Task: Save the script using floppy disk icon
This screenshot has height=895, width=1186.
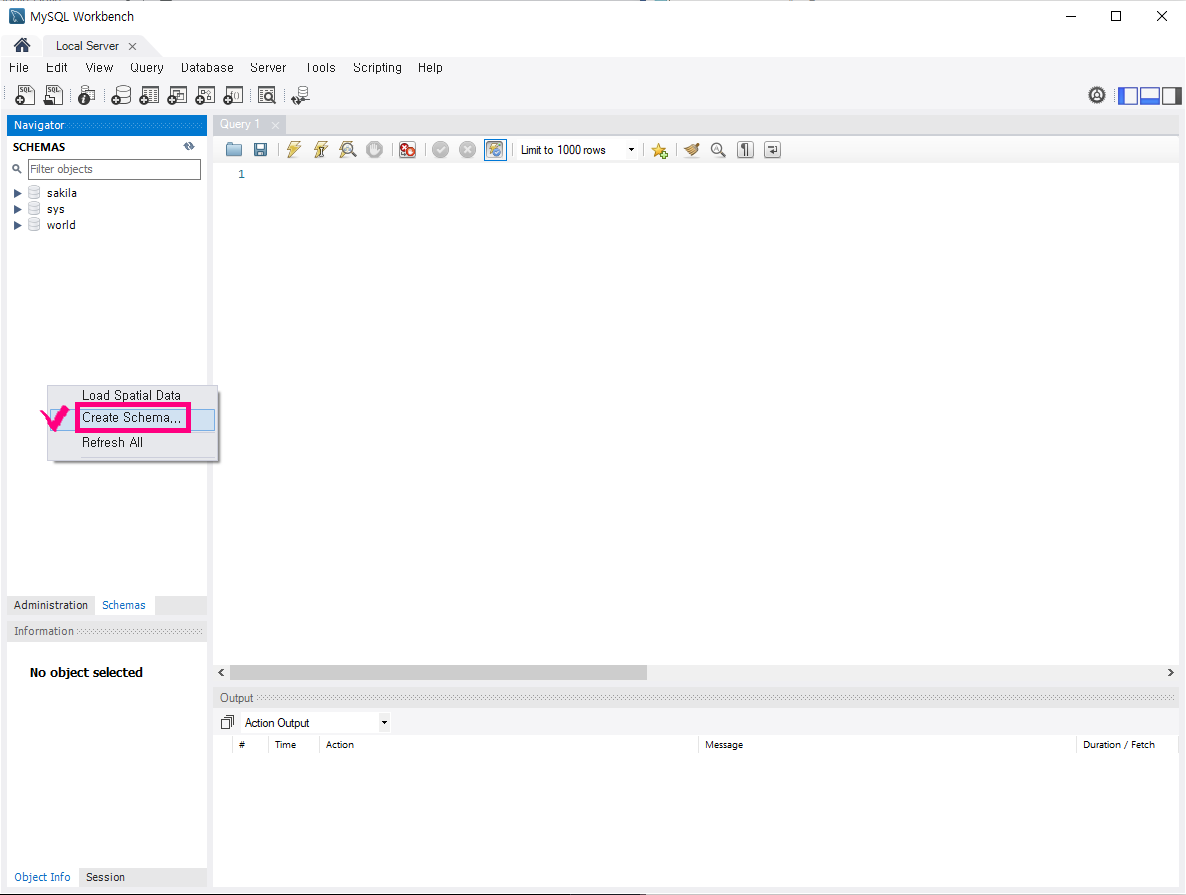Action: [x=260, y=150]
